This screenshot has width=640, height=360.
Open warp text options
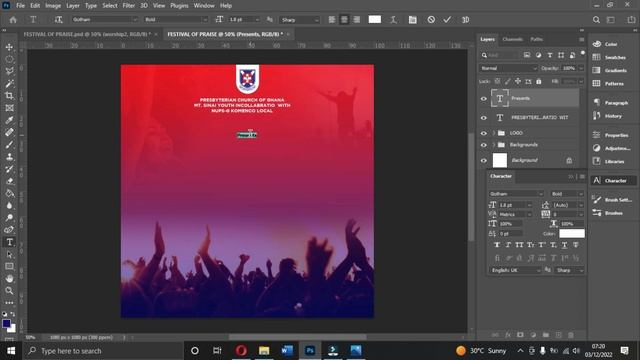[x=393, y=20]
